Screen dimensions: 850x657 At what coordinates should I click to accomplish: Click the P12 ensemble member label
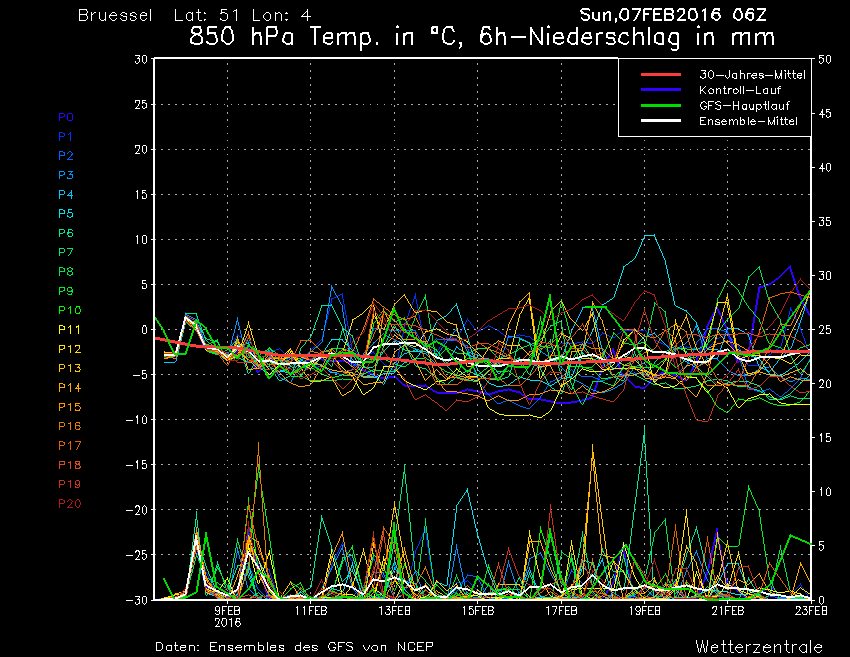[x=70, y=349]
